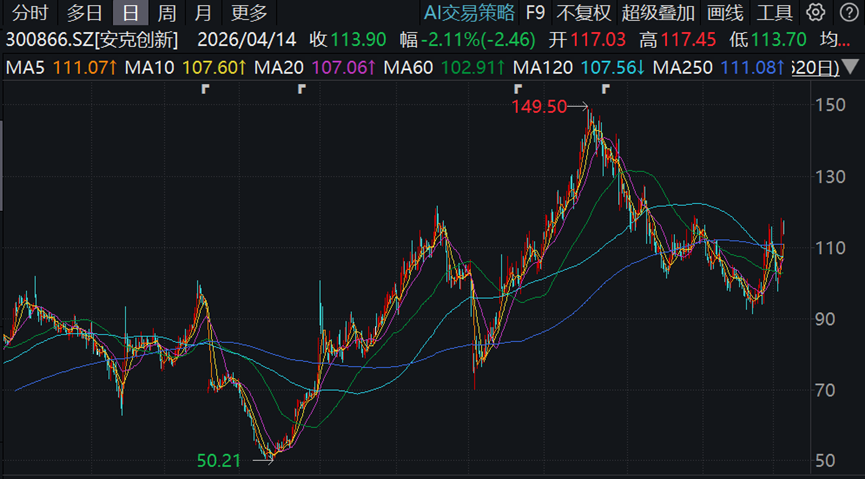Select the 周 weekly chart tab

[167, 12]
